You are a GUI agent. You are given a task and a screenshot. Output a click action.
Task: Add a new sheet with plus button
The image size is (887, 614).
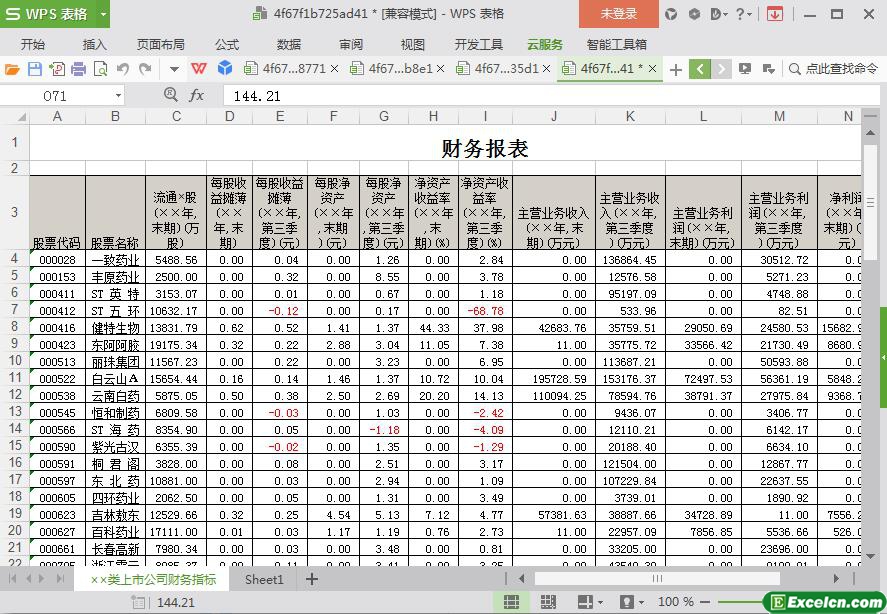tap(312, 579)
